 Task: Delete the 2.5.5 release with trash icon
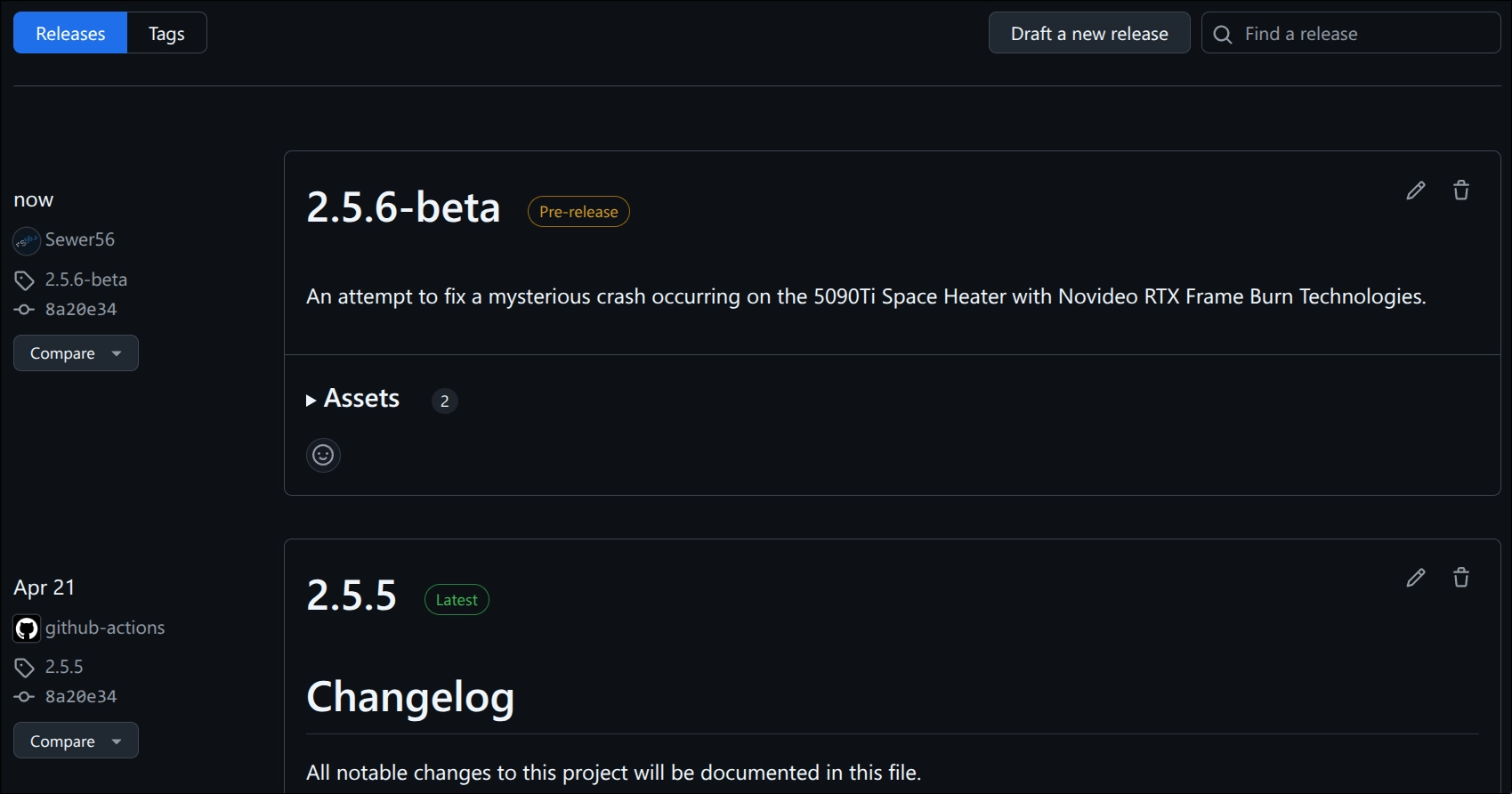(x=1461, y=578)
